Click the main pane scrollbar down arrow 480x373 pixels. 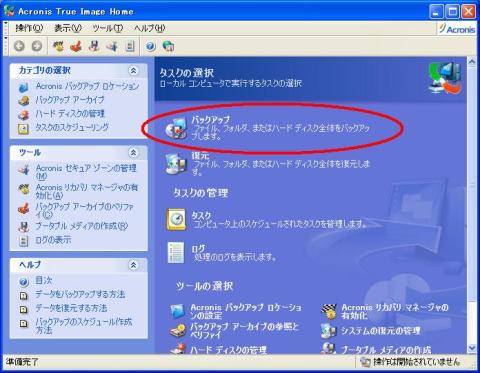[x=472, y=348]
